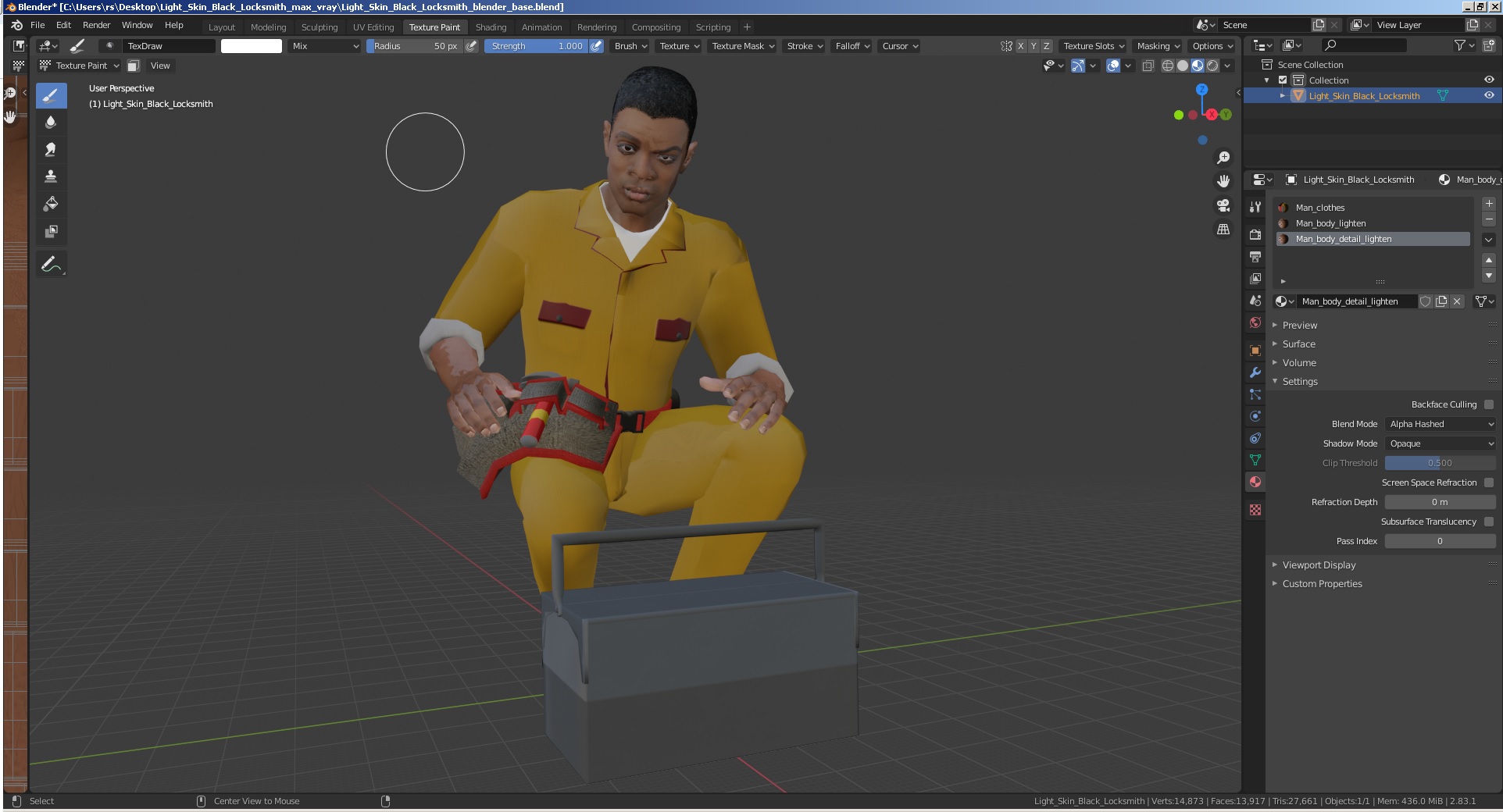Open the Physics properties tab
The image size is (1503, 812).
1255,416
